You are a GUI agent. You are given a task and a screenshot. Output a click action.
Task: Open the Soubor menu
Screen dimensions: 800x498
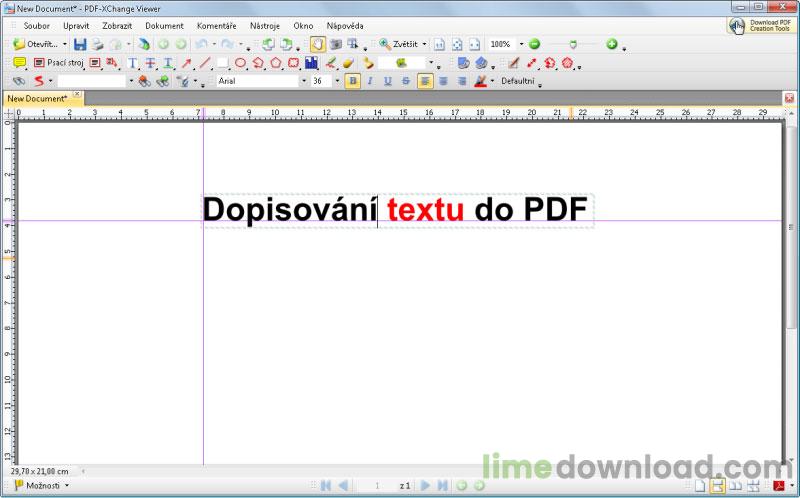click(x=37, y=26)
